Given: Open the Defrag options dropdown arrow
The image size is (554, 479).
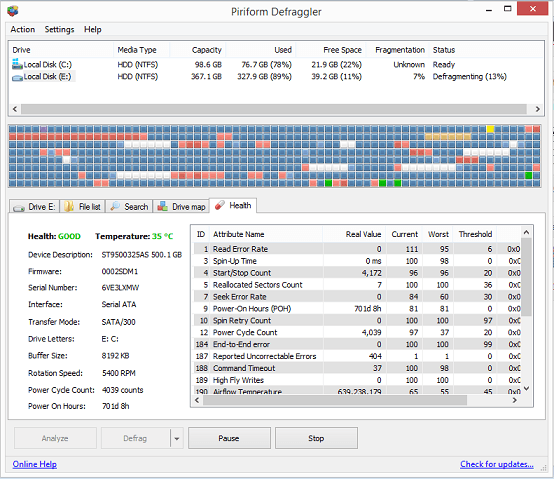Looking at the screenshot, I should point(177,438).
